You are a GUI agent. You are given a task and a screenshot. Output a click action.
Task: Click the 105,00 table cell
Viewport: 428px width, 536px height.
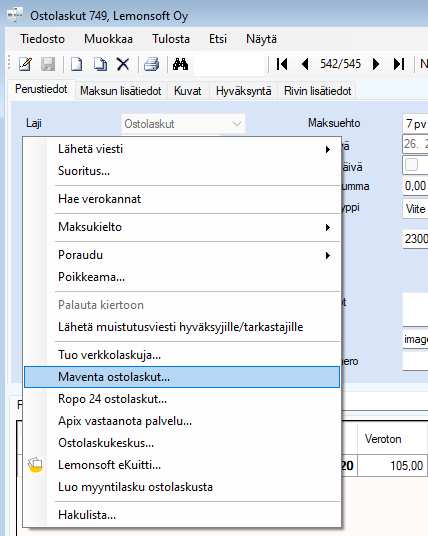click(x=392, y=466)
